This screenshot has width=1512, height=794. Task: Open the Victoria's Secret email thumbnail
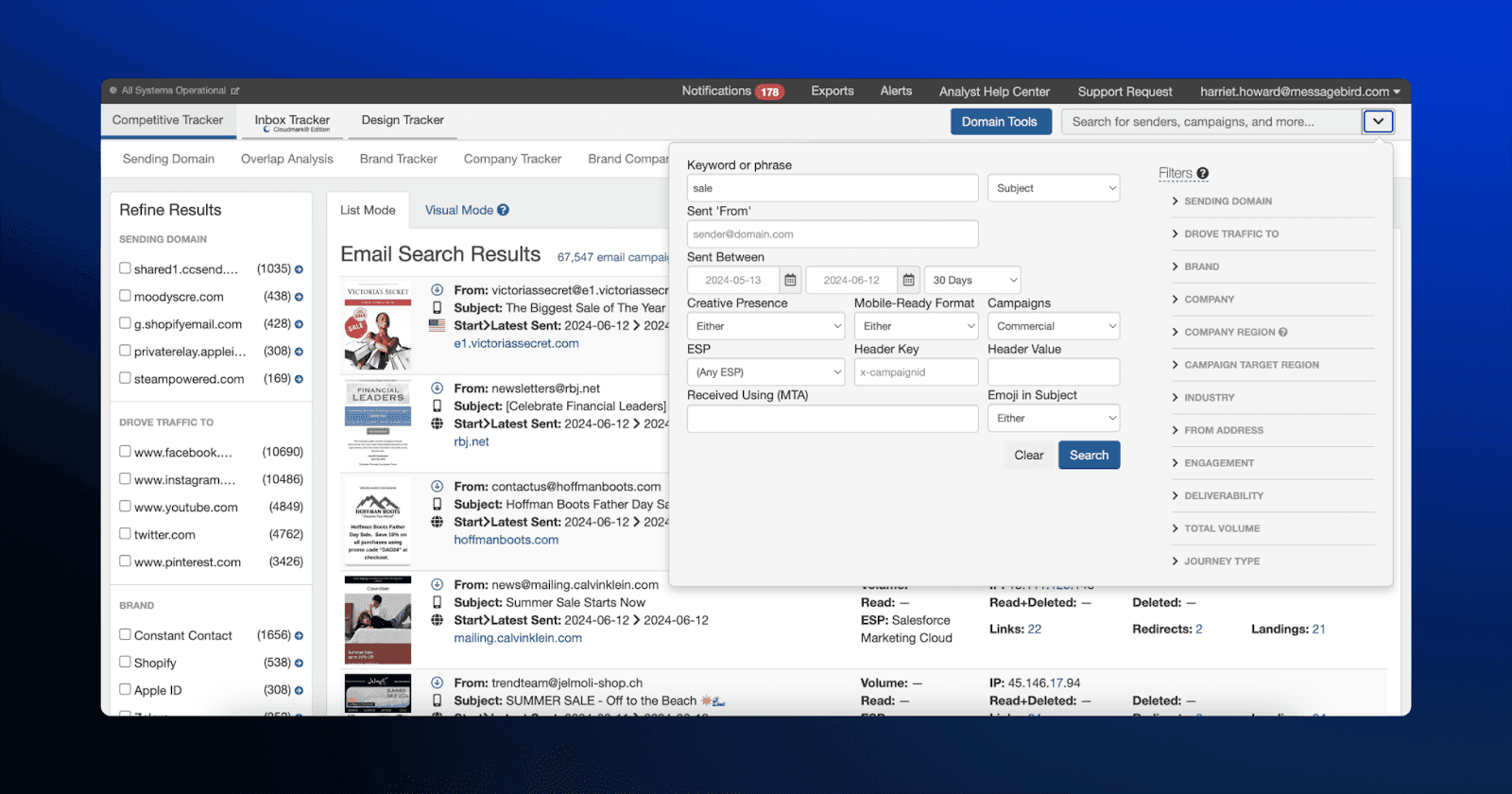(378, 324)
